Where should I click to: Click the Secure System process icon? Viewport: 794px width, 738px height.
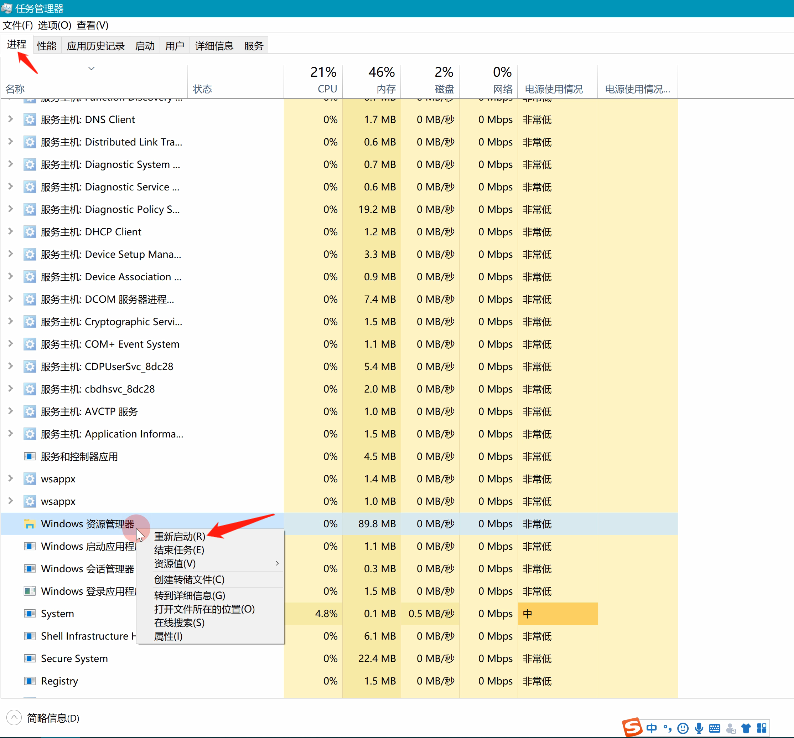[30, 658]
